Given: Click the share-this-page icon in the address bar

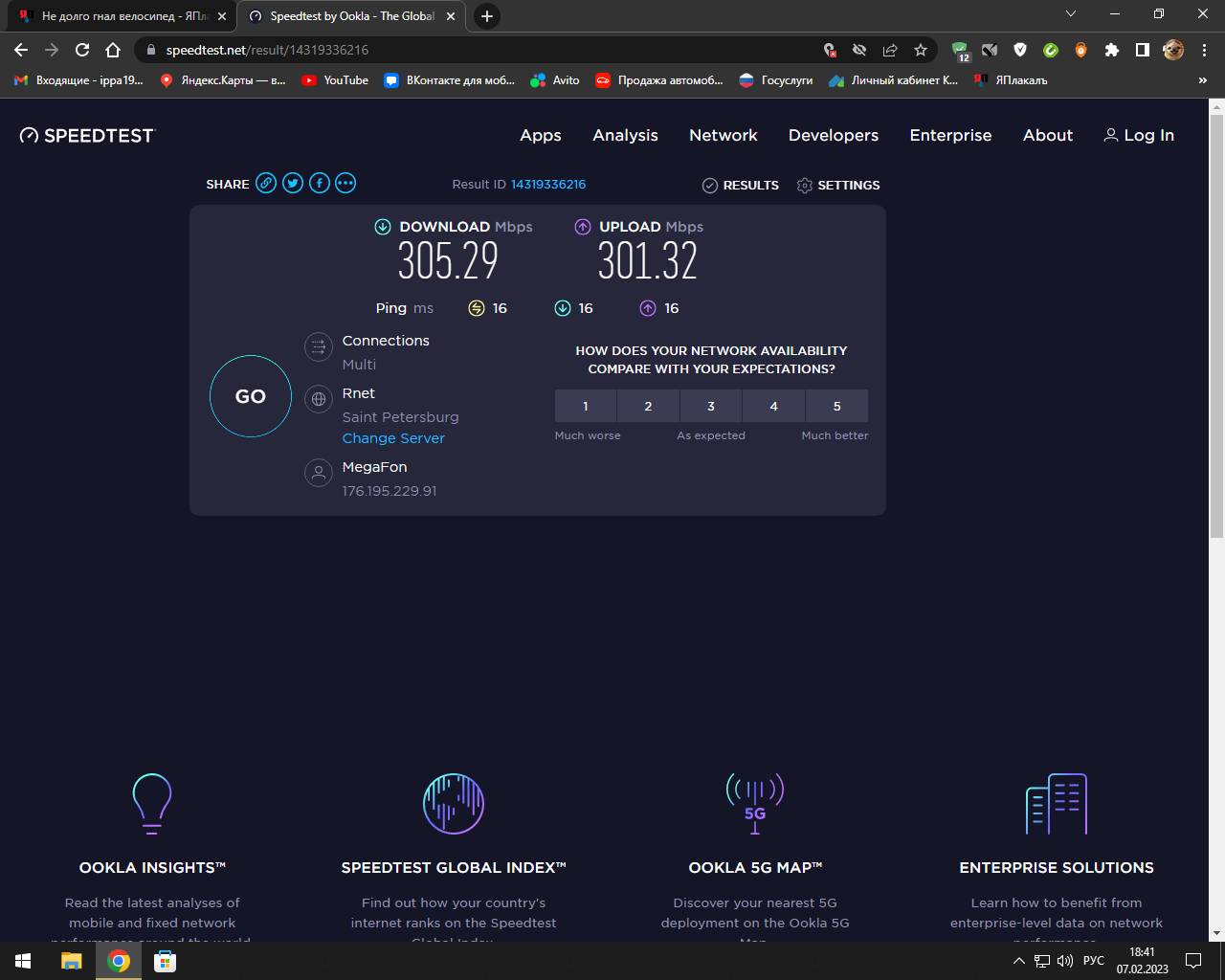Looking at the screenshot, I should click(x=890, y=50).
